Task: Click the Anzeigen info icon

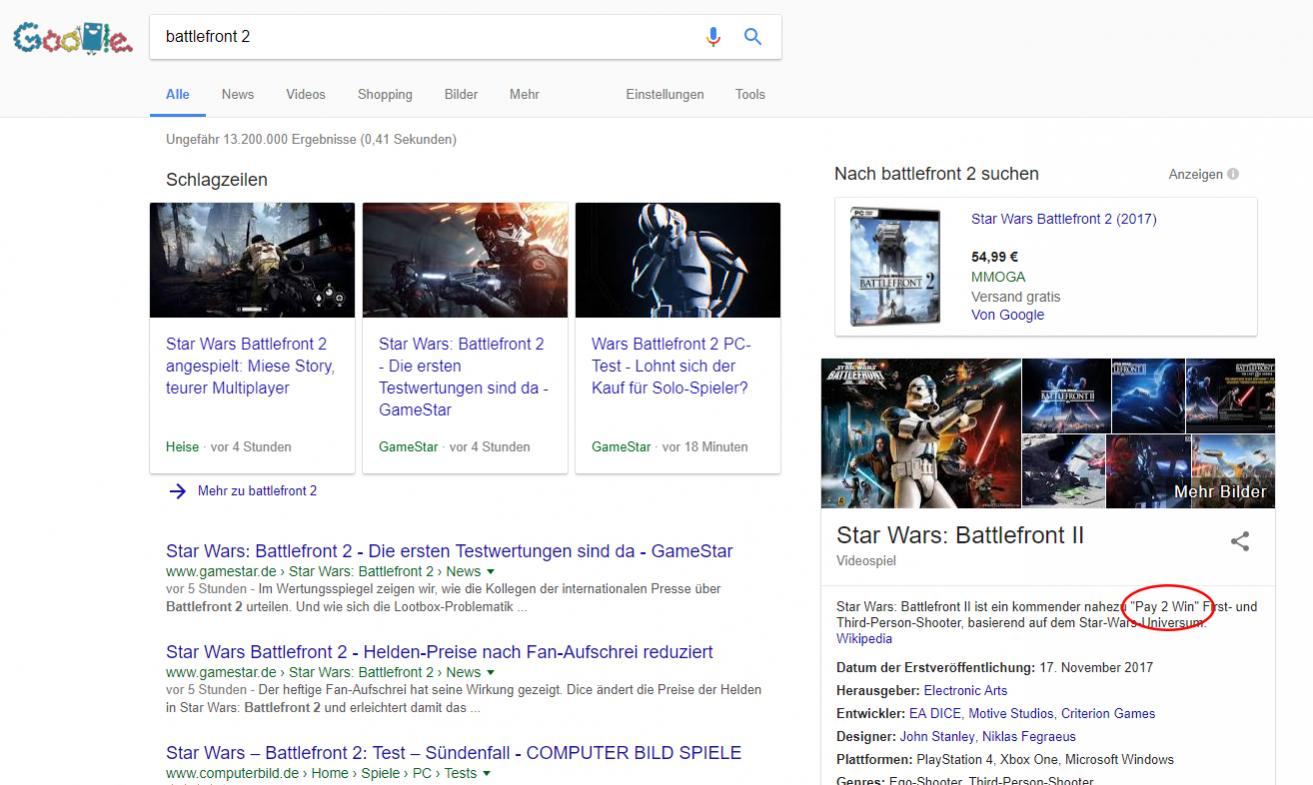Action: click(1233, 174)
